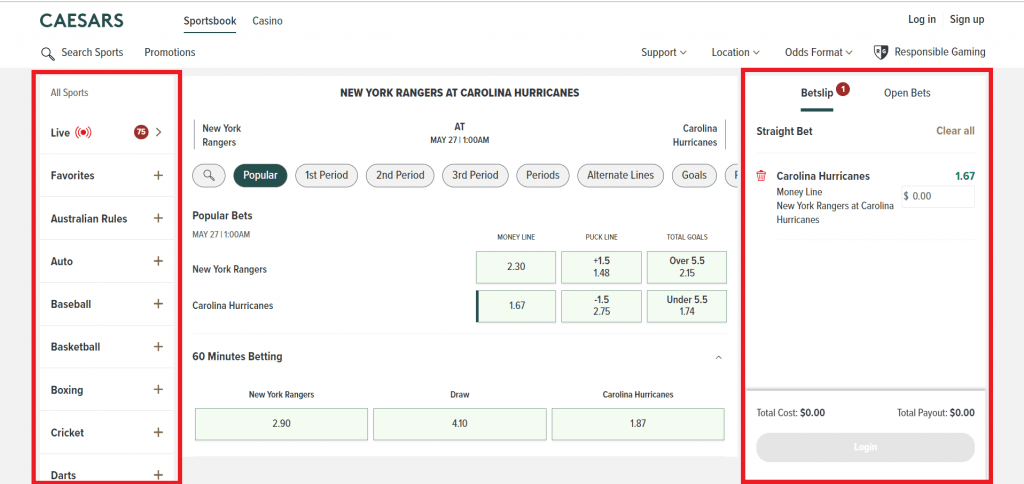The width and height of the screenshot is (1024, 484).
Task: Expand Auto sport plus icon
Action: (158, 261)
